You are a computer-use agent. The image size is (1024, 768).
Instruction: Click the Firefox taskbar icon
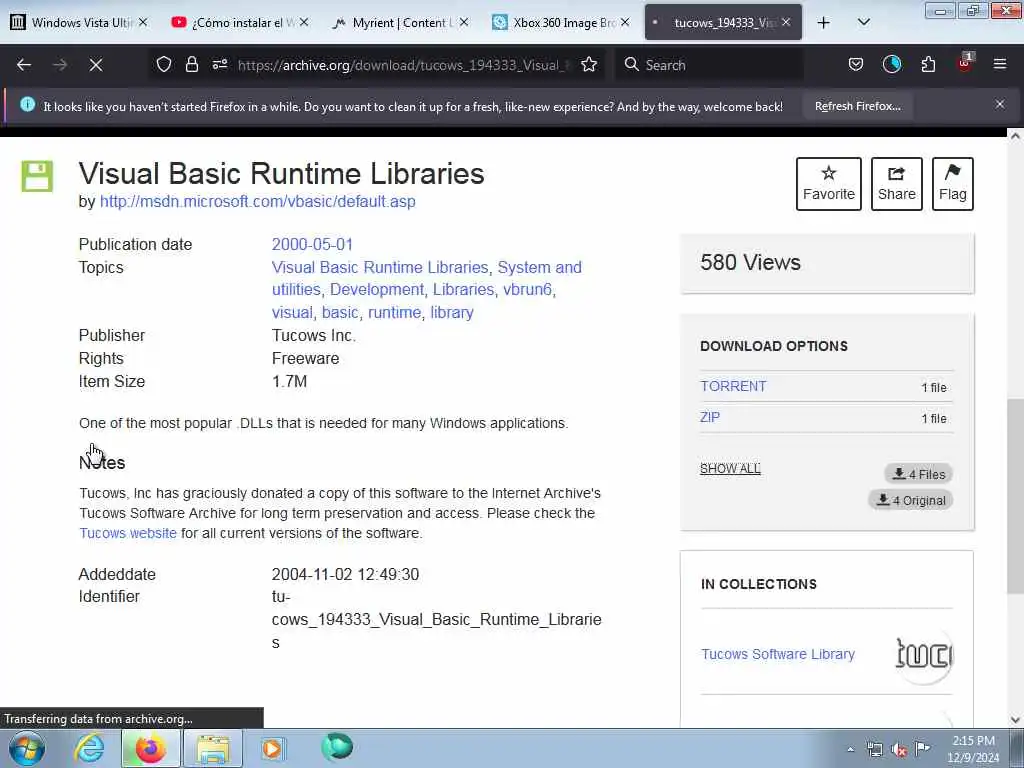150,748
